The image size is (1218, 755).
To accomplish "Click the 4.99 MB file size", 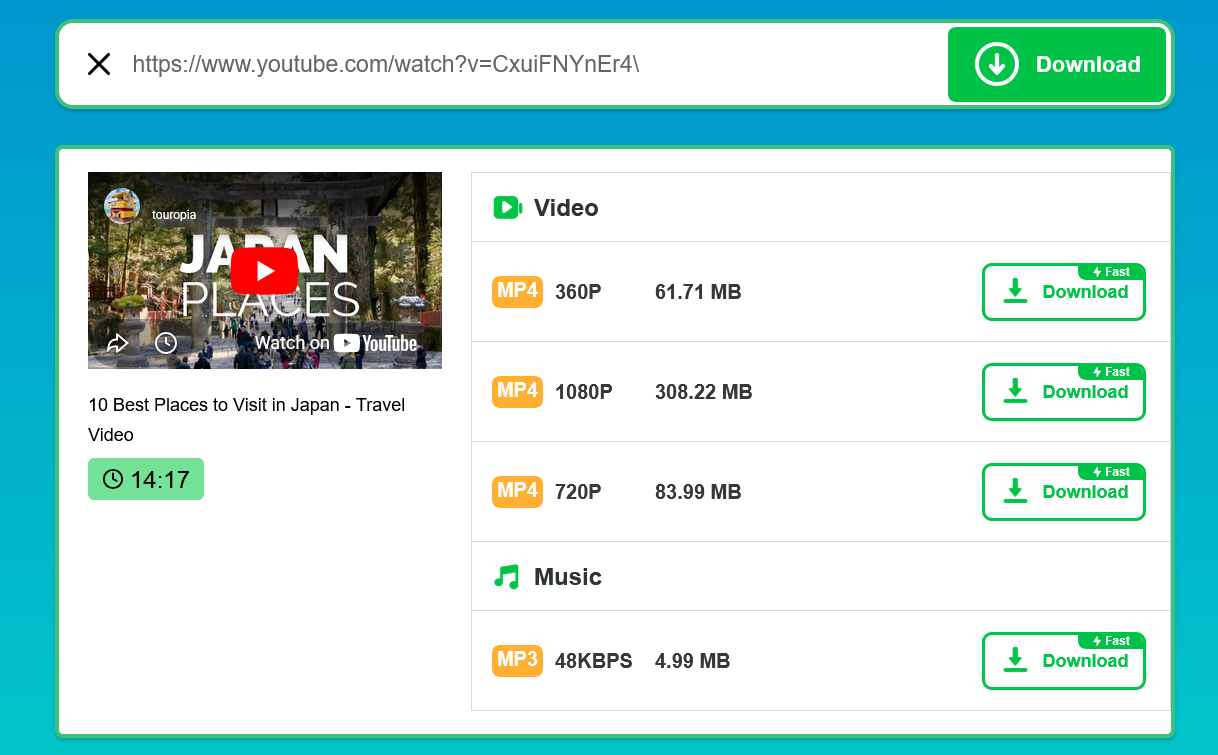I will (693, 662).
